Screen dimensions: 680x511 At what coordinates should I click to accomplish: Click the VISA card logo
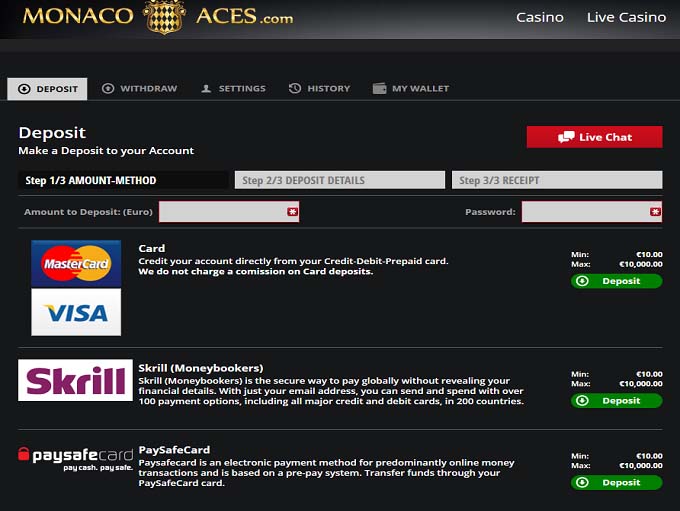coord(76,312)
